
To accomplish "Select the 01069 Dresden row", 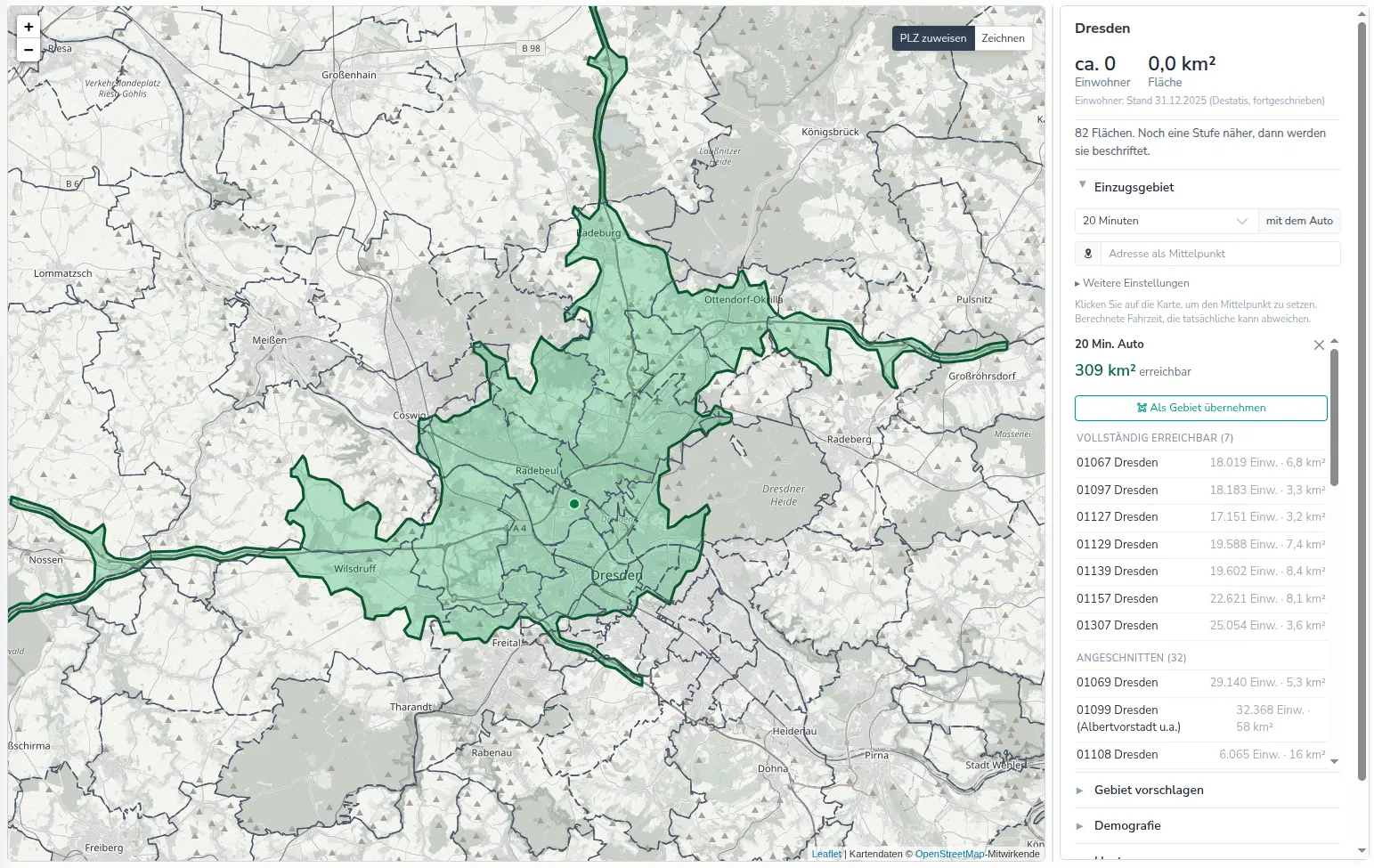I will click(1201, 683).
